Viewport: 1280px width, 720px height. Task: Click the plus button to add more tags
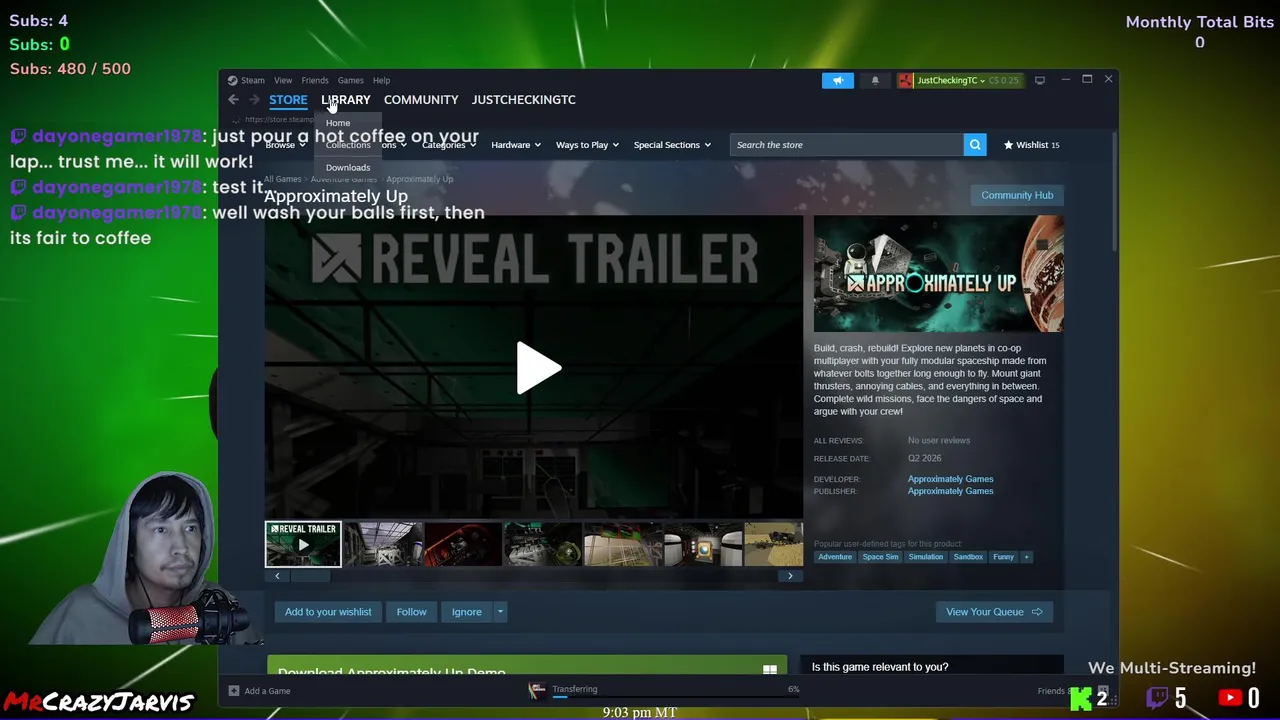pos(1026,557)
